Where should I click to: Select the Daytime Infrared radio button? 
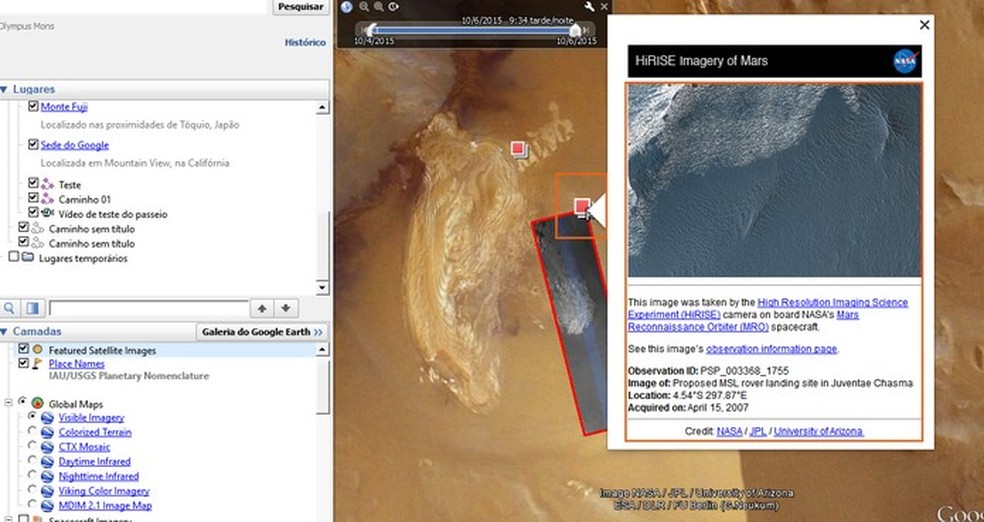(32, 461)
